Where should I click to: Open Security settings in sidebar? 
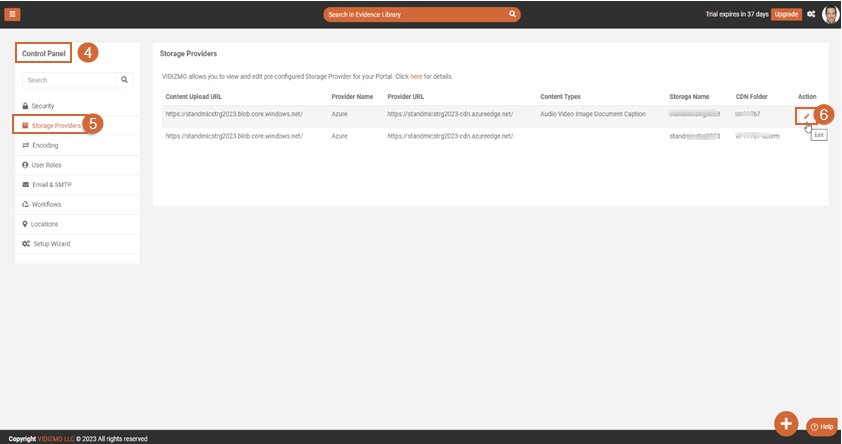click(43, 105)
